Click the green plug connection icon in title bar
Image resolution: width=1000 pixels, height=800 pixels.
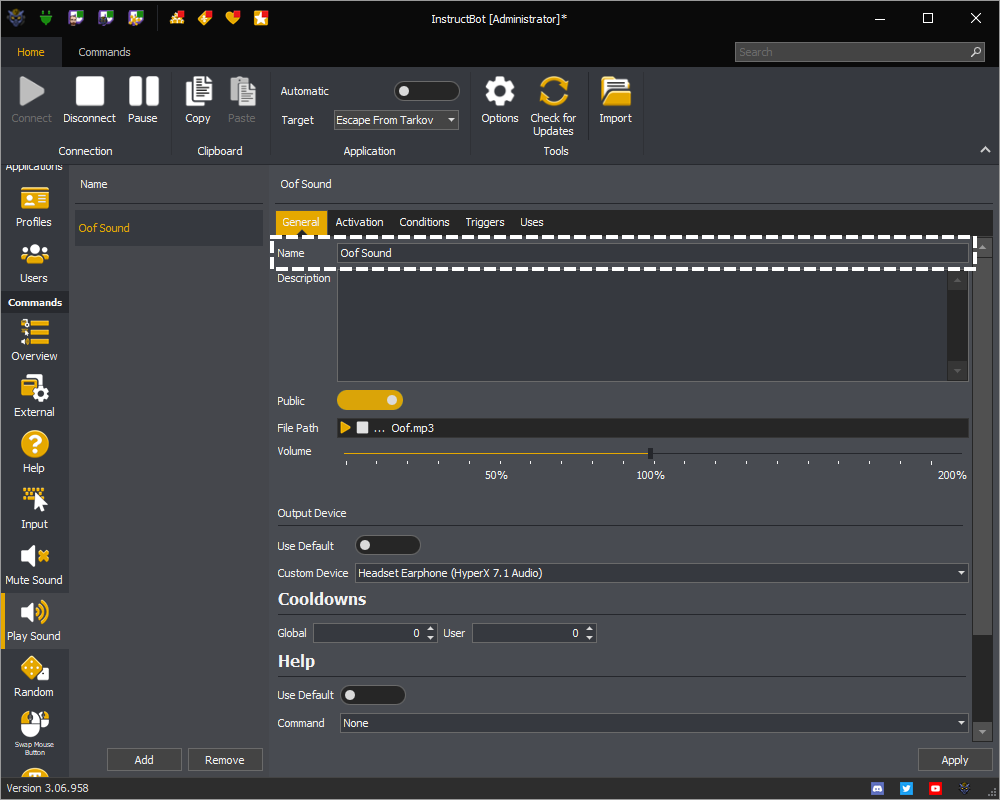(x=46, y=18)
